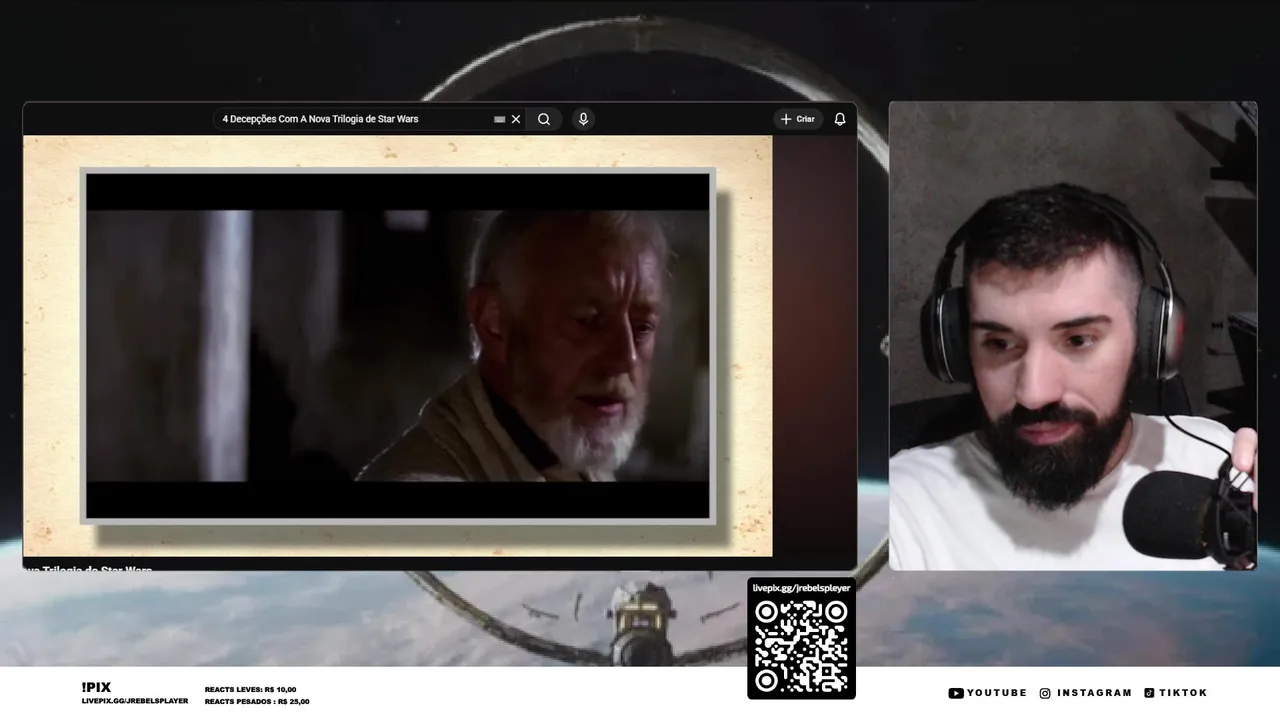Image resolution: width=1280 pixels, height=720 pixels.
Task: Click the '!PIX' text
Action: (x=96, y=687)
